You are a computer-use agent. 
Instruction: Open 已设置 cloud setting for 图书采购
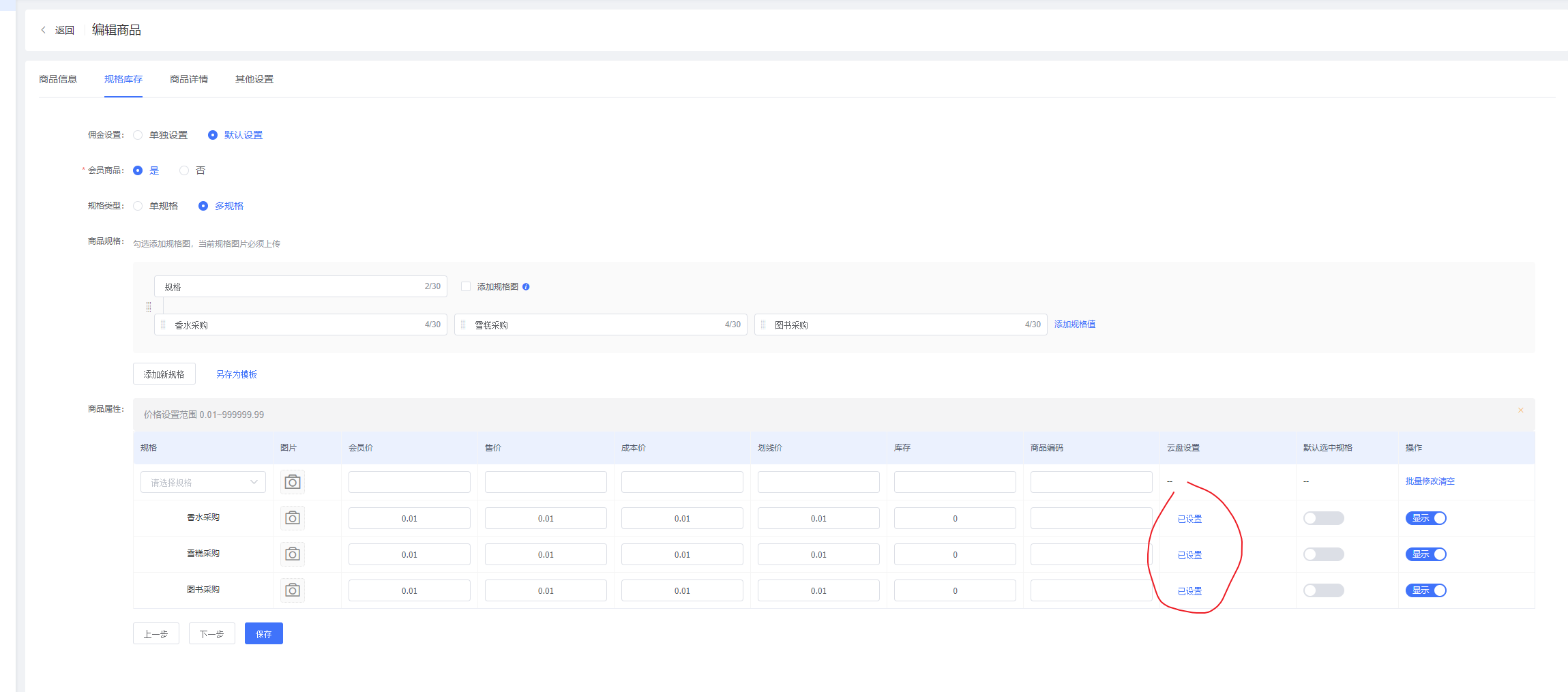tap(1189, 591)
